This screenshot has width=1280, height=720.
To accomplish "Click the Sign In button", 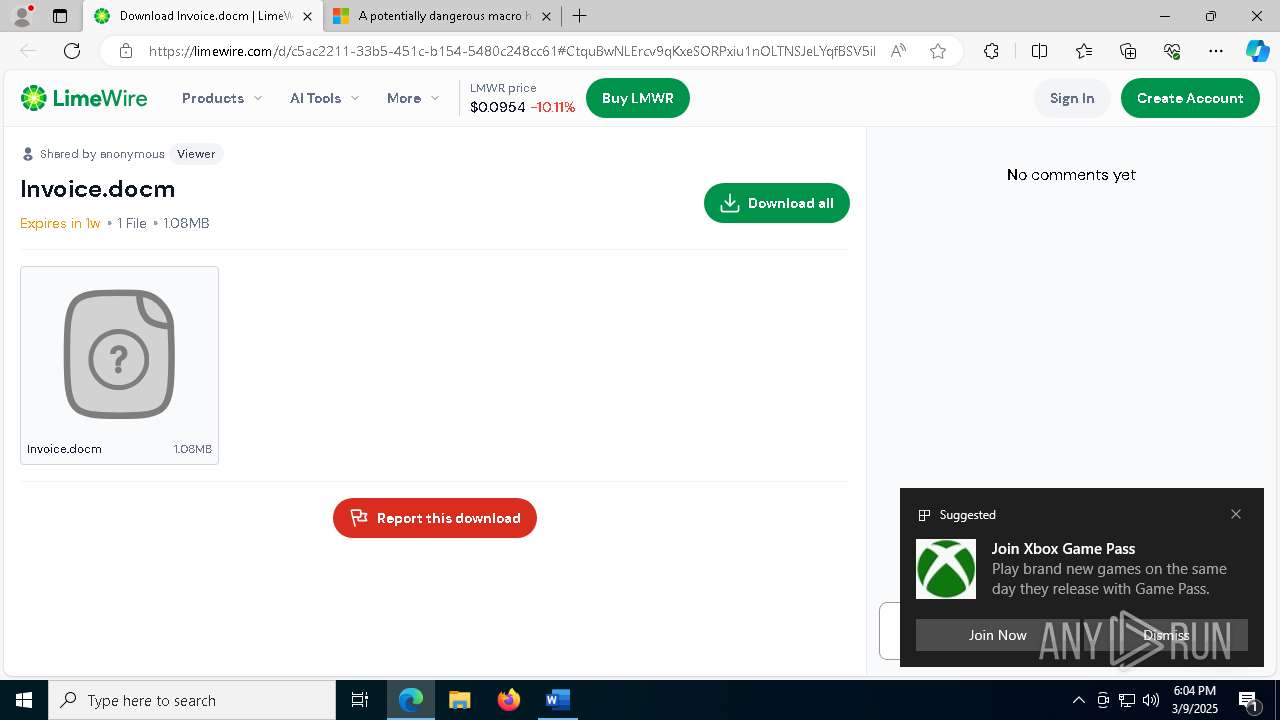I will [1072, 98].
